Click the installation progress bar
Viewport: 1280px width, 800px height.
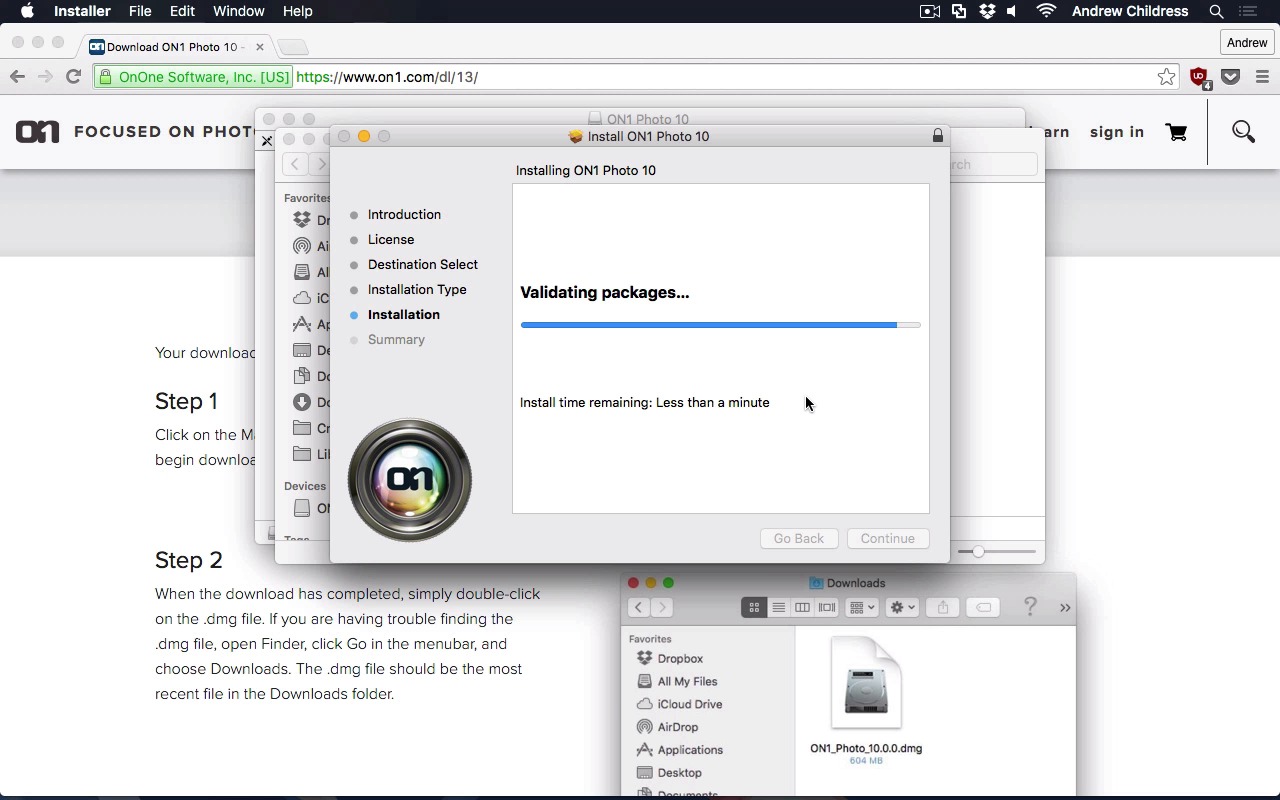pos(720,325)
